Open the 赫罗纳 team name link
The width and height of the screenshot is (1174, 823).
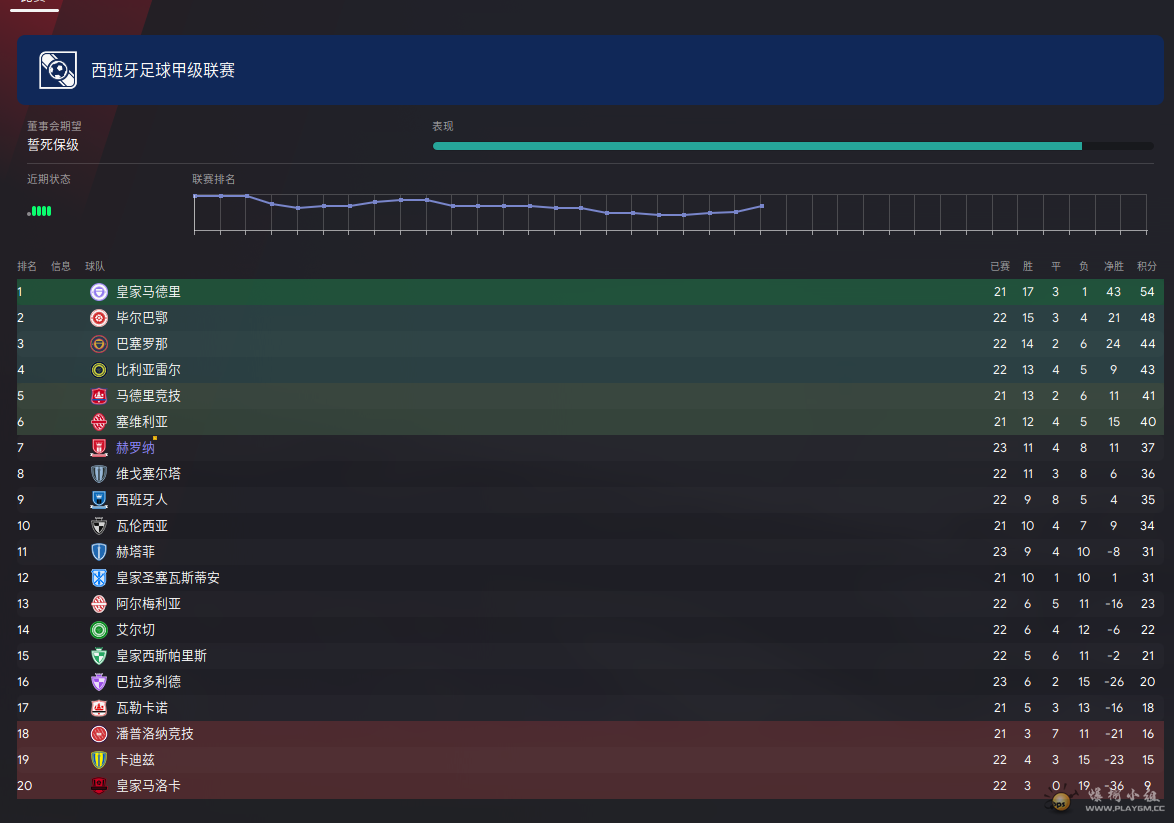136,448
